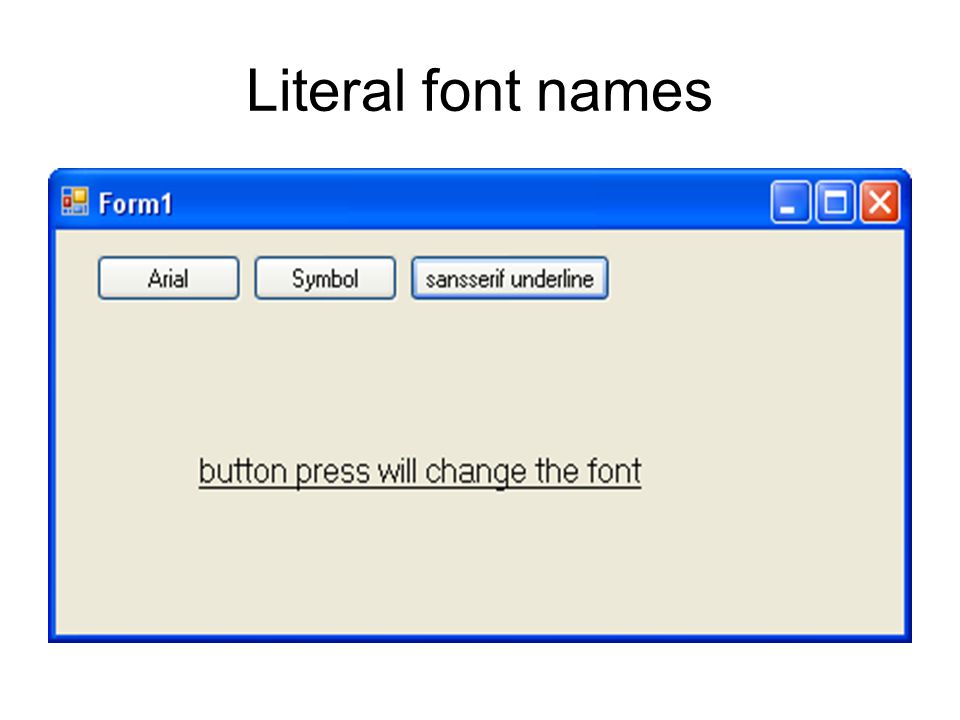Maximize the Form1 window
Screen dimensions: 960x720
835,202
